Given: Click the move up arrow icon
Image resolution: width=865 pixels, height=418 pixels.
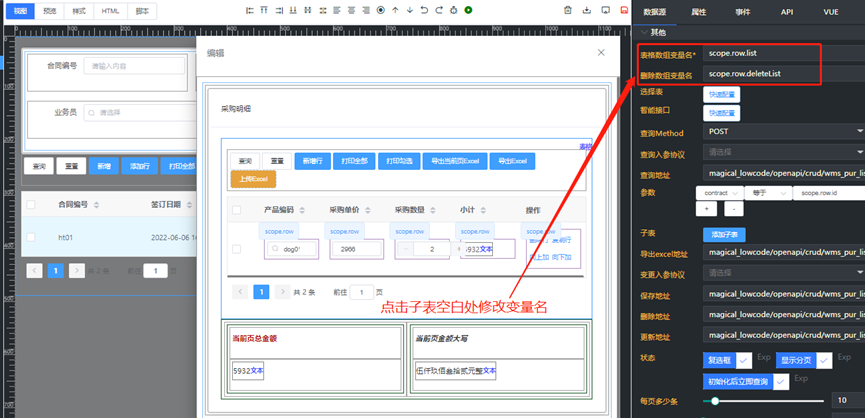Looking at the screenshot, I should click(395, 10).
